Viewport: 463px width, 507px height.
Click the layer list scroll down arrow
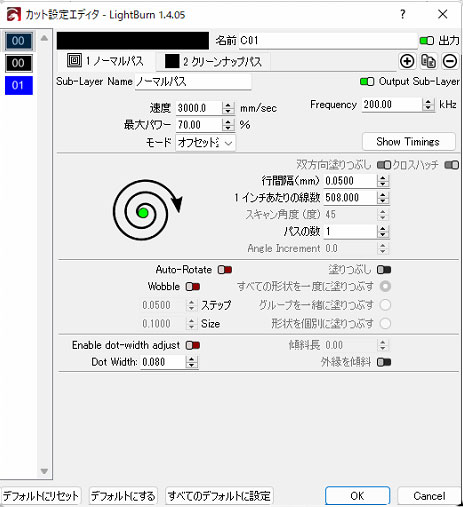44,471
